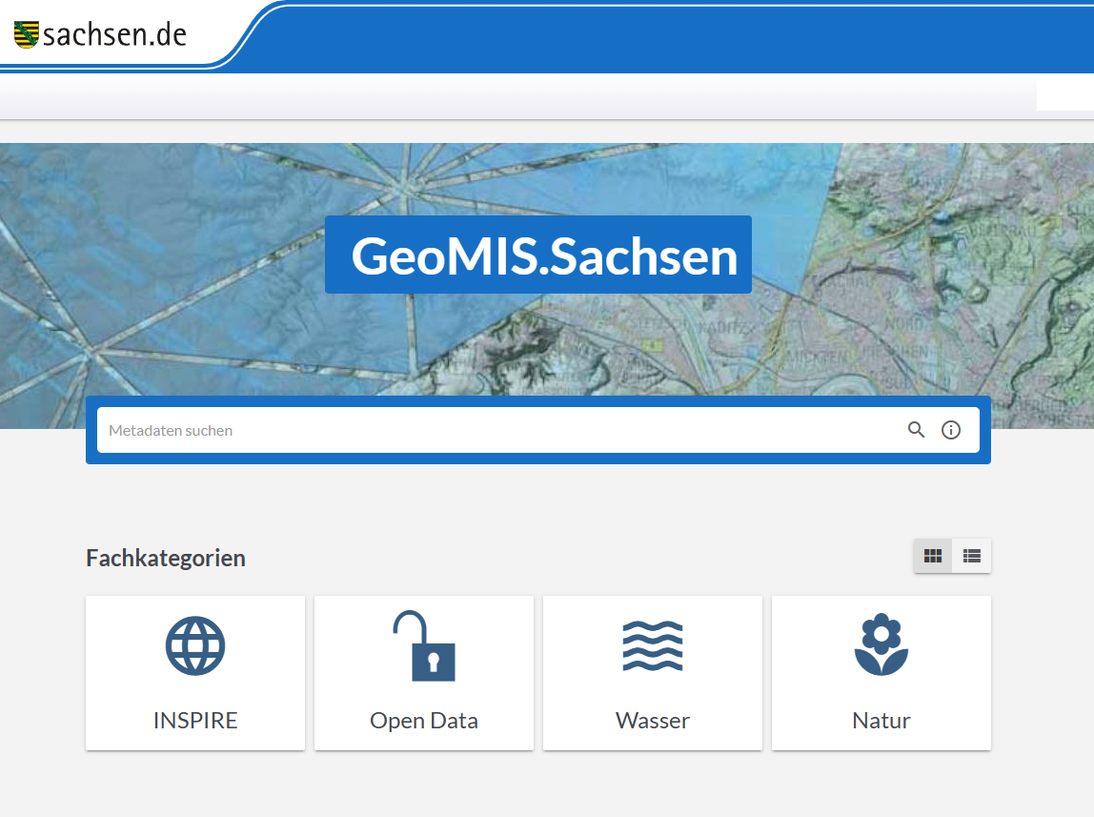Image resolution: width=1094 pixels, height=817 pixels.
Task: Select the Natur category label
Action: [880, 719]
